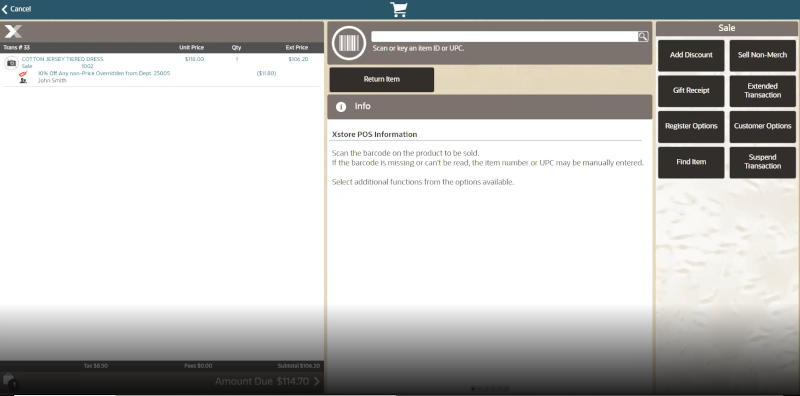Click the Xstore POS Information heading
The image size is (800, 396).
click(x=374, y=135)
